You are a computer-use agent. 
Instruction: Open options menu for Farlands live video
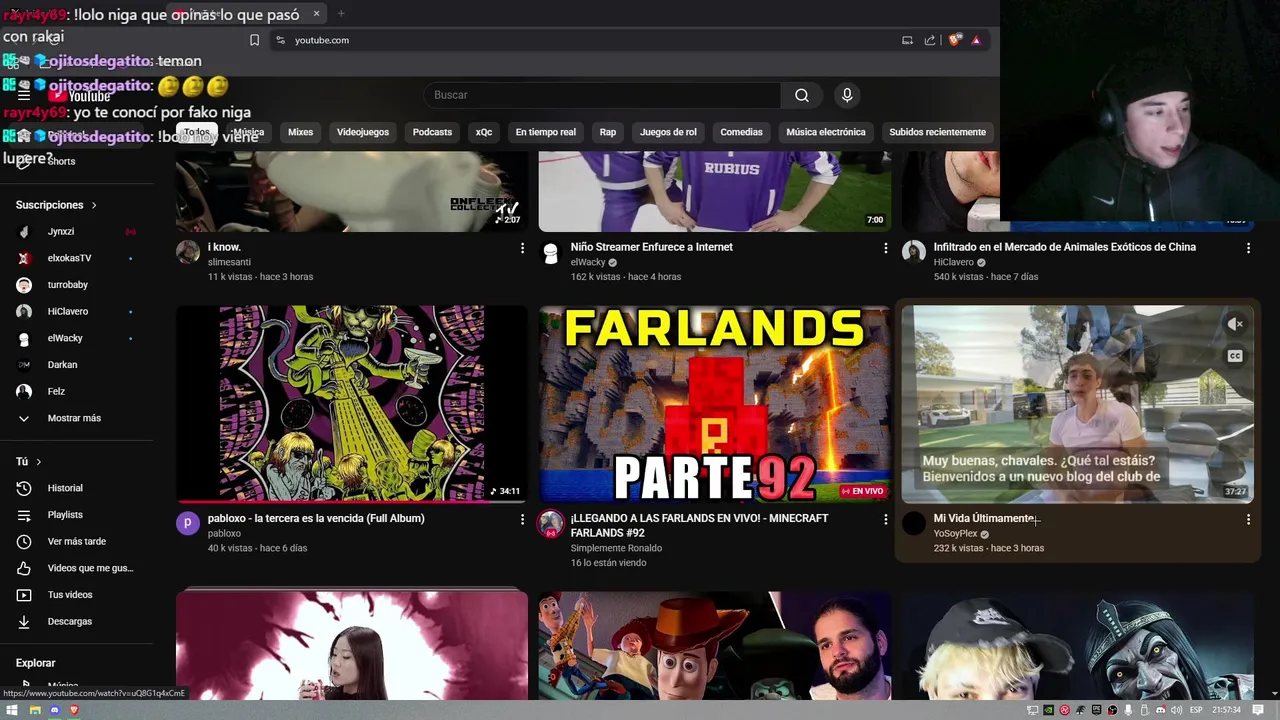coord(885,519)
